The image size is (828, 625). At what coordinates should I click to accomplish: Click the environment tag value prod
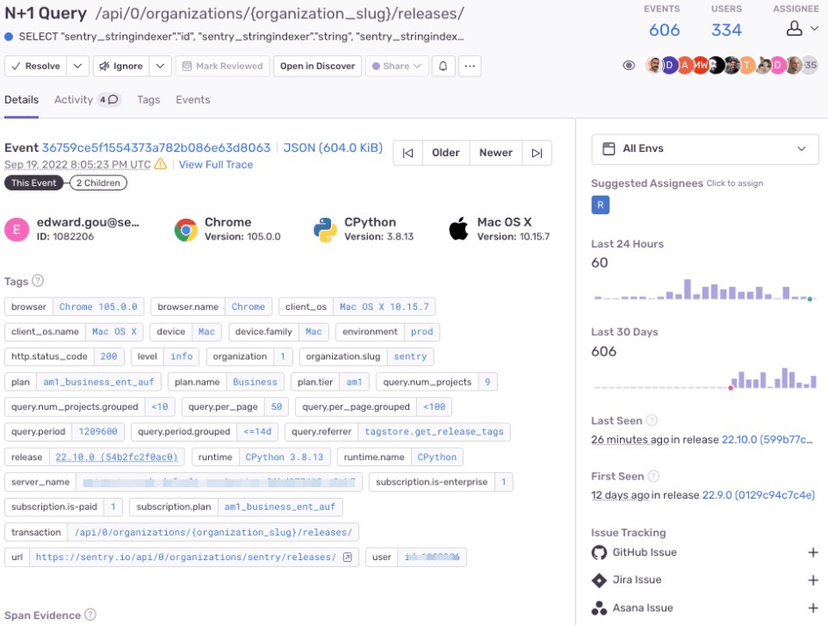(422, 332)
